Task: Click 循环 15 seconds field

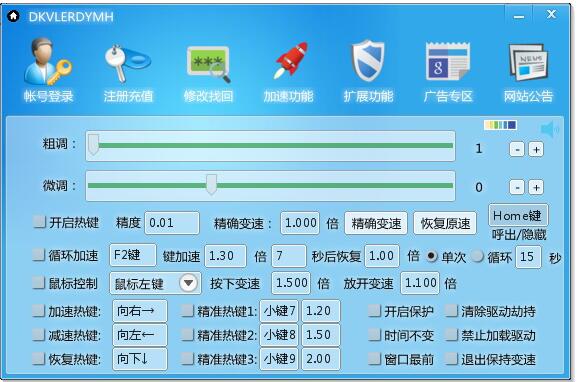Action: pos(528,257)
